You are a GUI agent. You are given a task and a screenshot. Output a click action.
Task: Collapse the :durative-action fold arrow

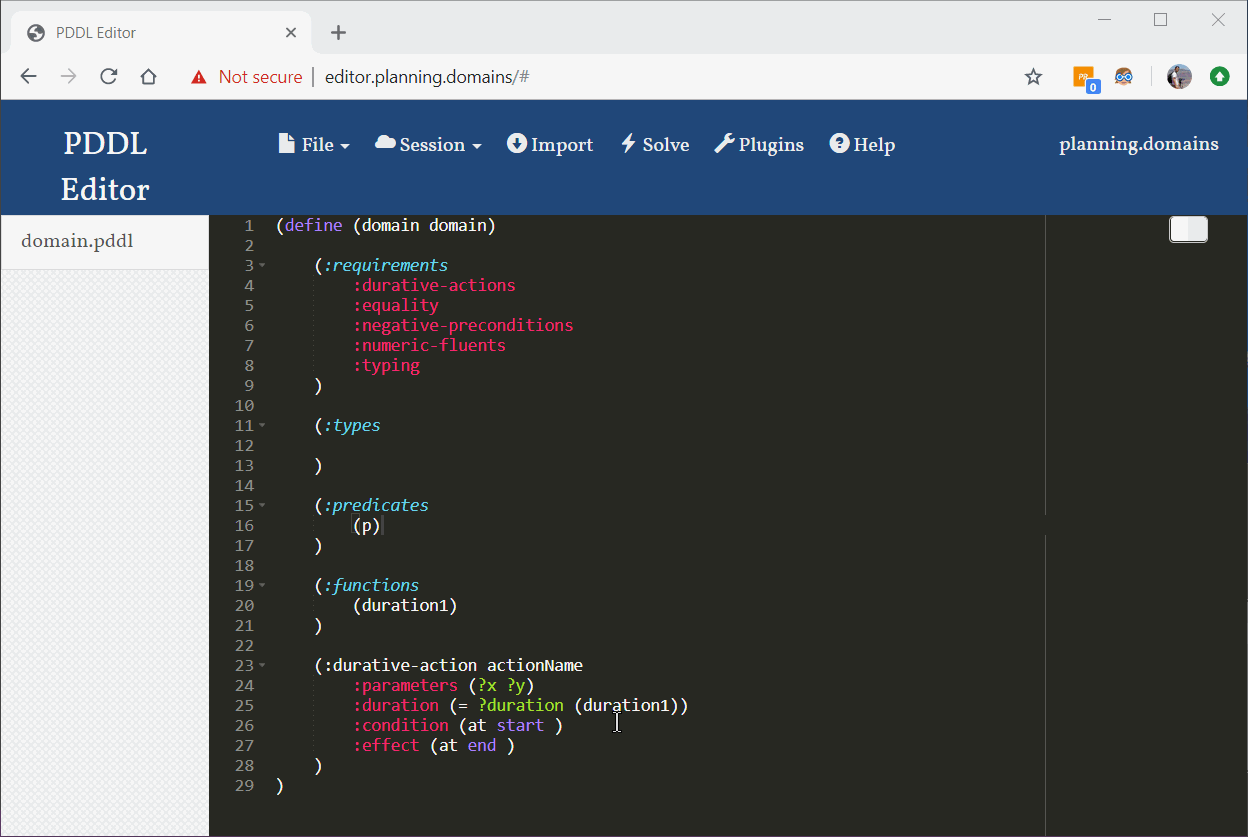pyautogui.click(x=262, y=665)
